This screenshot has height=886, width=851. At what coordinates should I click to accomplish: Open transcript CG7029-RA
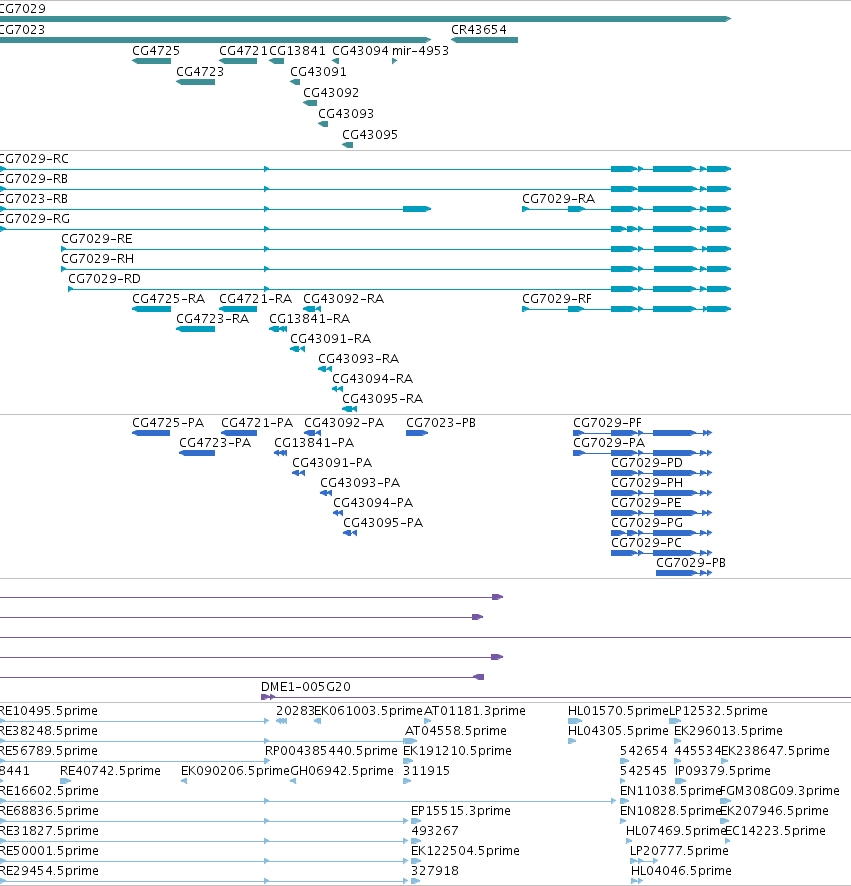click(627, 209)
